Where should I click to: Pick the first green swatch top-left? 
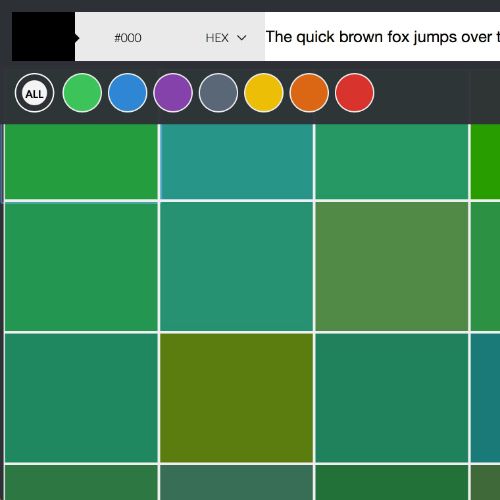pos(81,161)
